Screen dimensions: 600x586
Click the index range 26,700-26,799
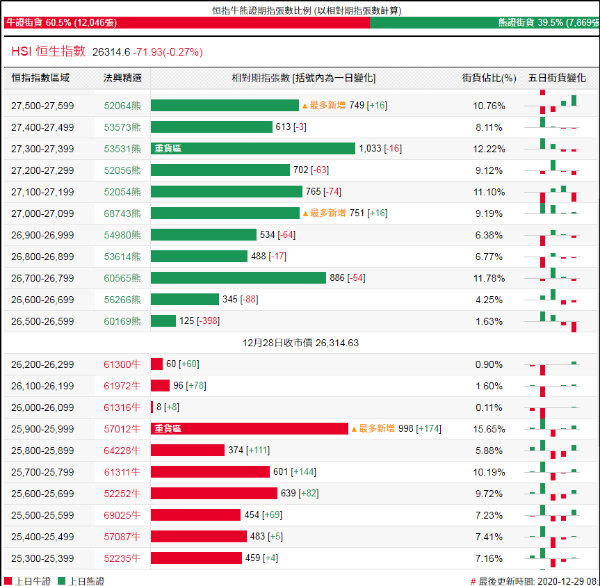pyautogui.click(x=42, y=278)
